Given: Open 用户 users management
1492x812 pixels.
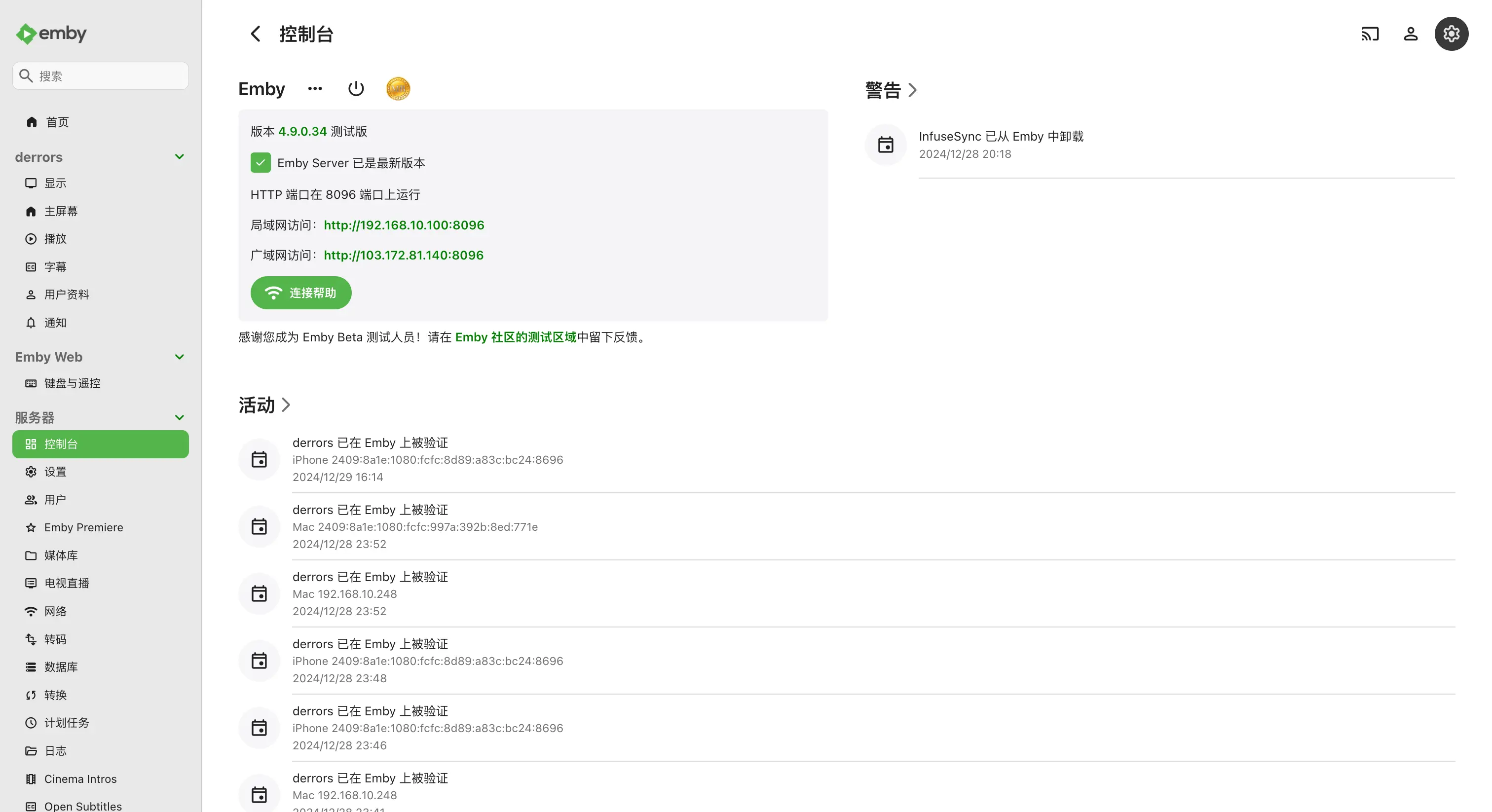Looking at the screenshot, I should [100, 500].
